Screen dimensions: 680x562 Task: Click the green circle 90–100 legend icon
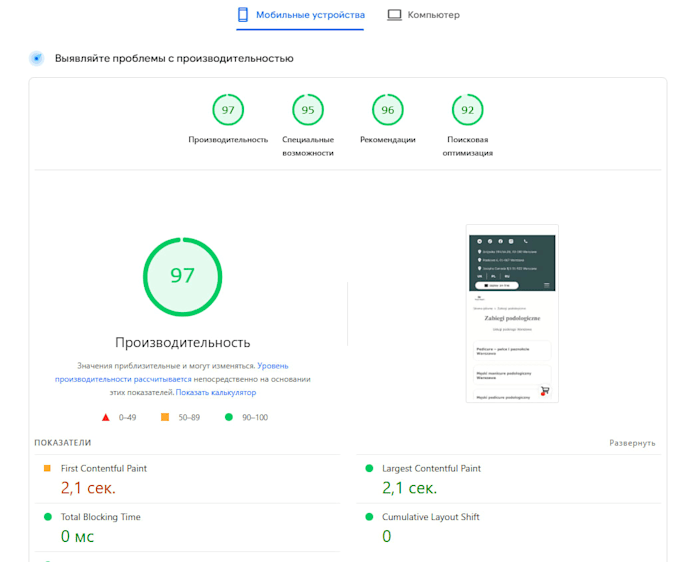coord(229,417)
